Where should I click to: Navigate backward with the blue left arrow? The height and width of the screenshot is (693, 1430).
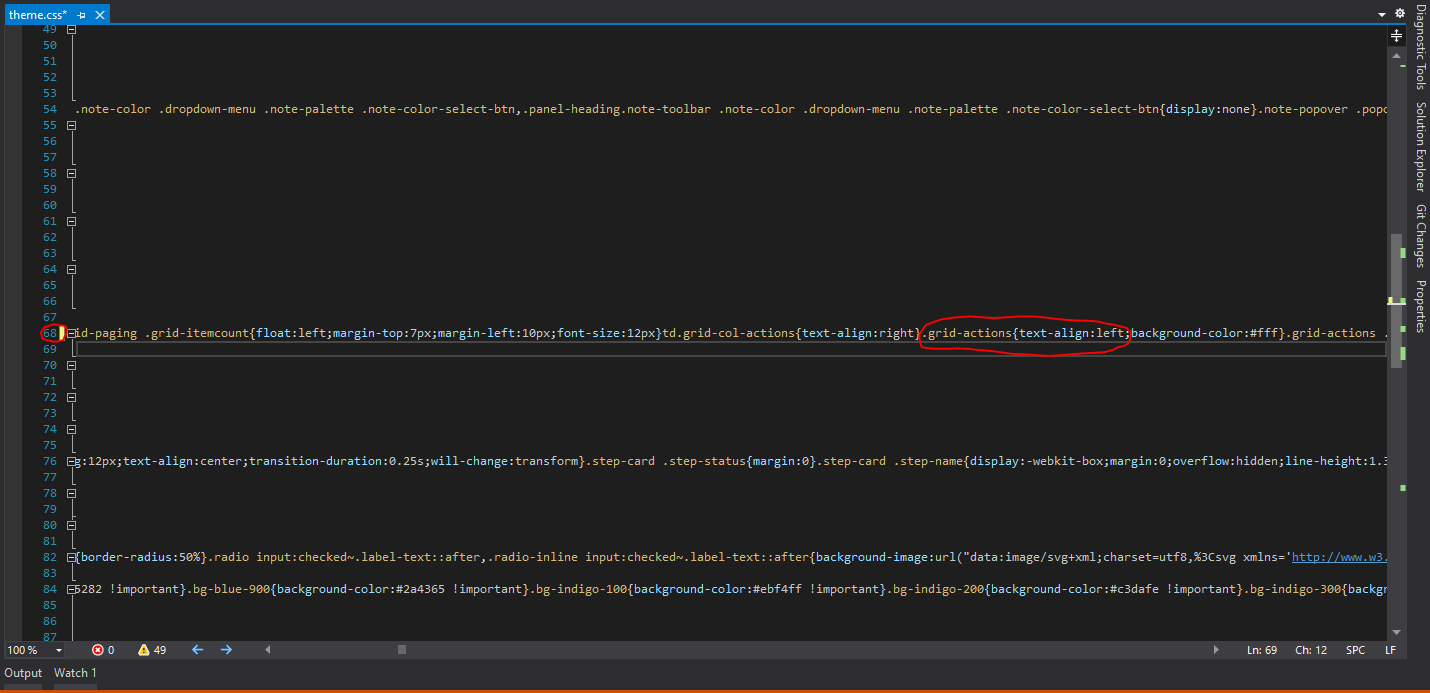click(x=197, y=650)
